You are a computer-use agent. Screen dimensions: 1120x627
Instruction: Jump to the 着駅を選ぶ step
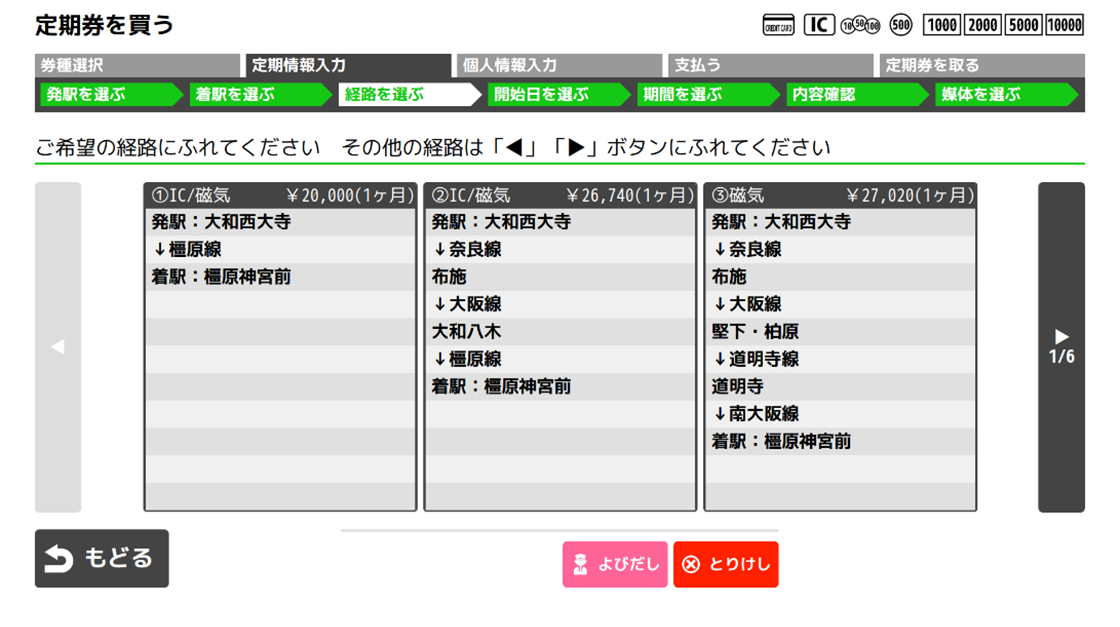tap(258, 95)
